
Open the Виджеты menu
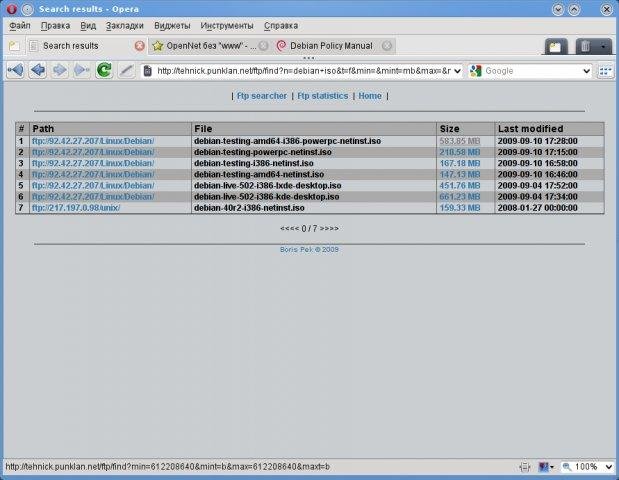pos(172,26)
